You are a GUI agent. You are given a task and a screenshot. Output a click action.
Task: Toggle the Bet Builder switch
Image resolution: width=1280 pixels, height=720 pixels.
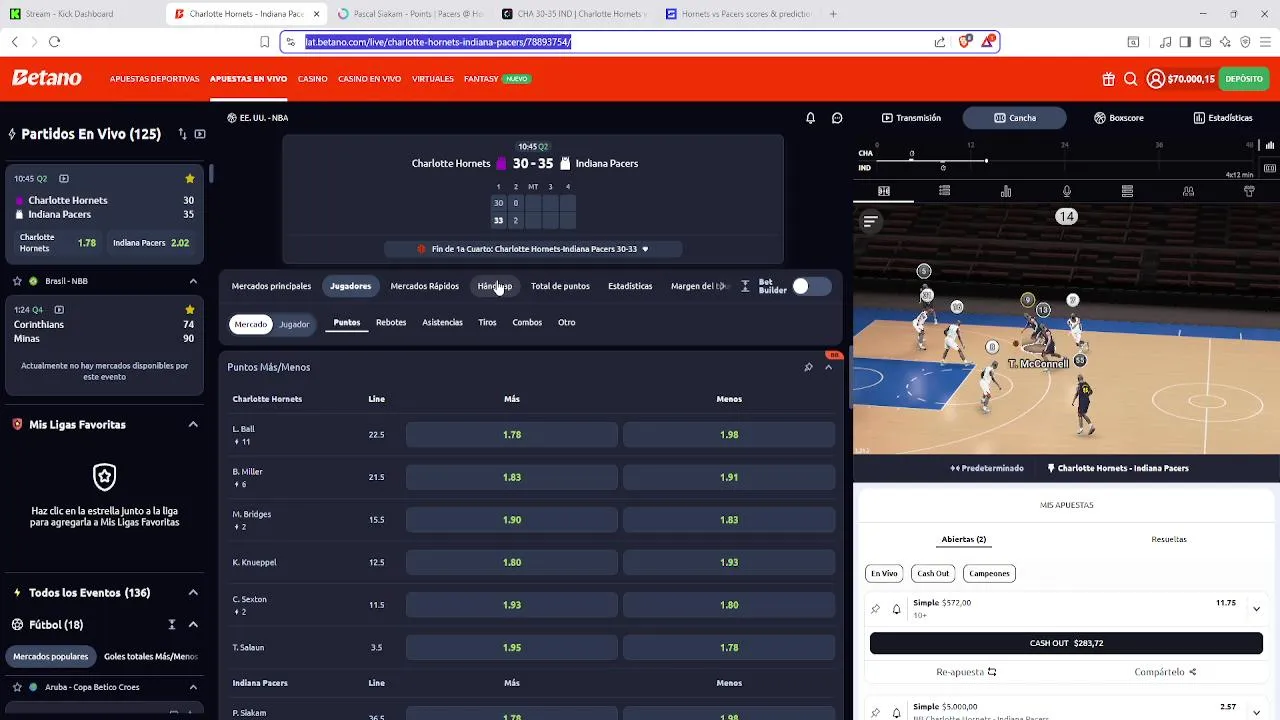(811, 286)
